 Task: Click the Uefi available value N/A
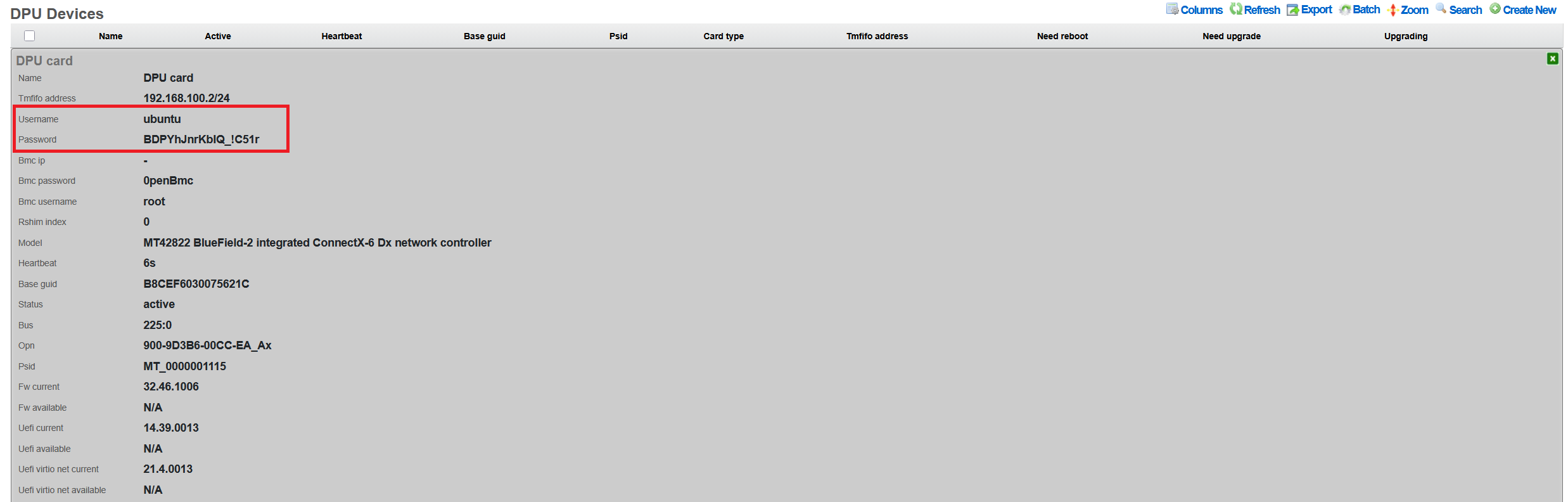tap(153, 449)
